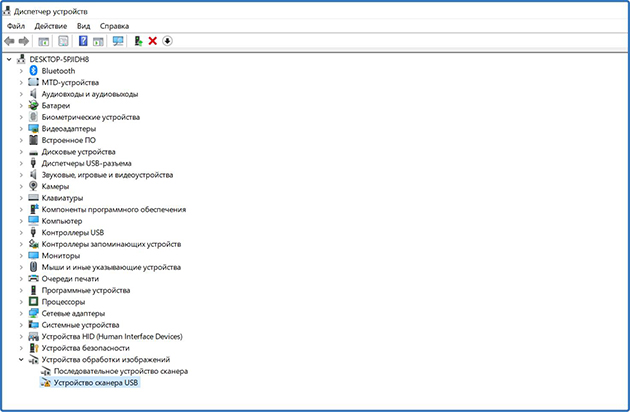Click the red X uninstall device icon
The image size is (630, 412).
coord(152,41)
